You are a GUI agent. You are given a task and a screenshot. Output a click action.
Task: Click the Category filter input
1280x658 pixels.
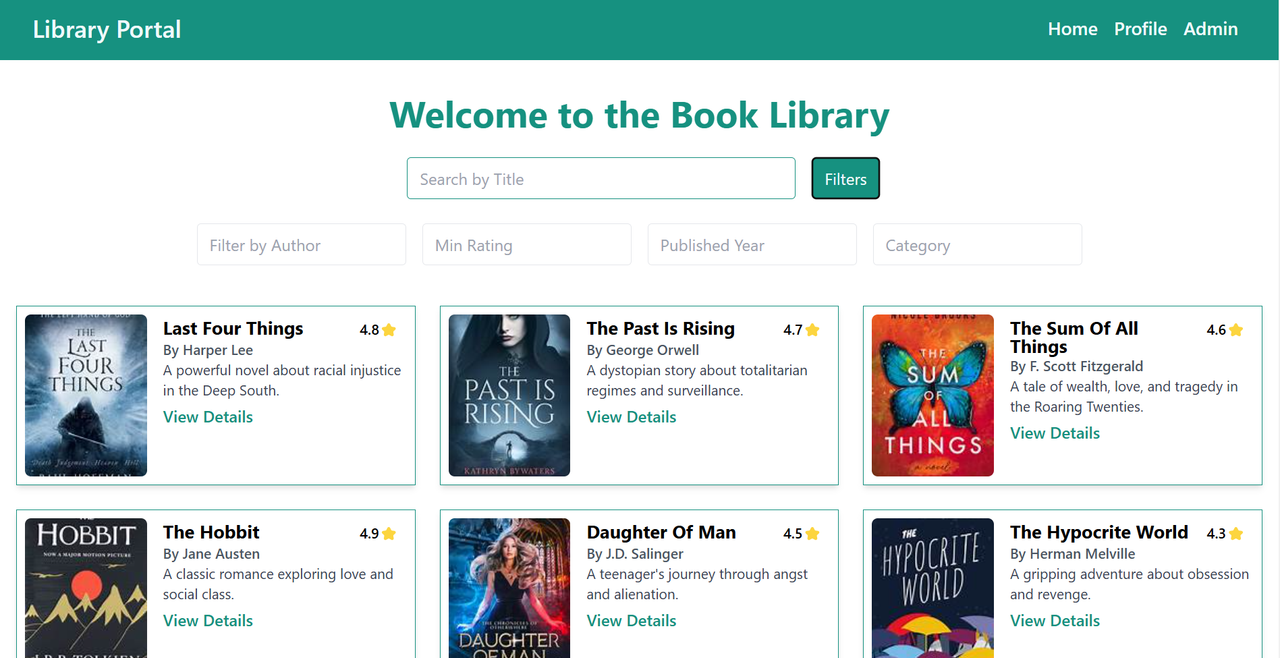click(x=977, y=245)
